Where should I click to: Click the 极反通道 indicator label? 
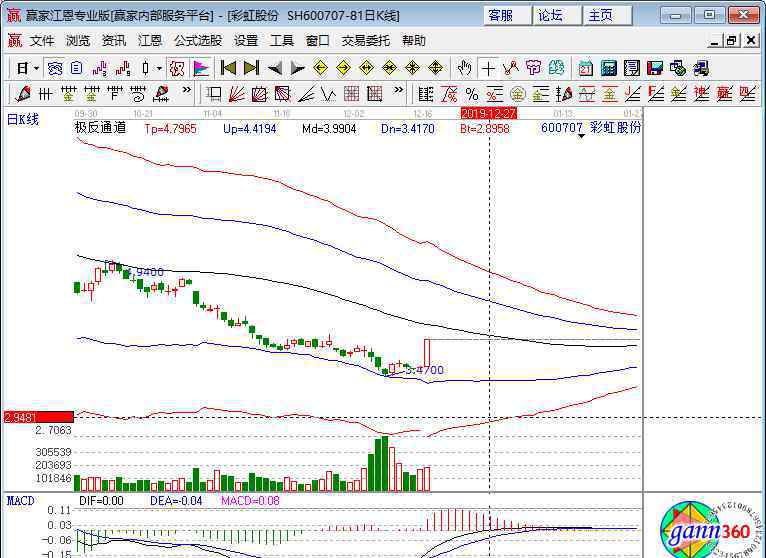(x=100, y=128)
